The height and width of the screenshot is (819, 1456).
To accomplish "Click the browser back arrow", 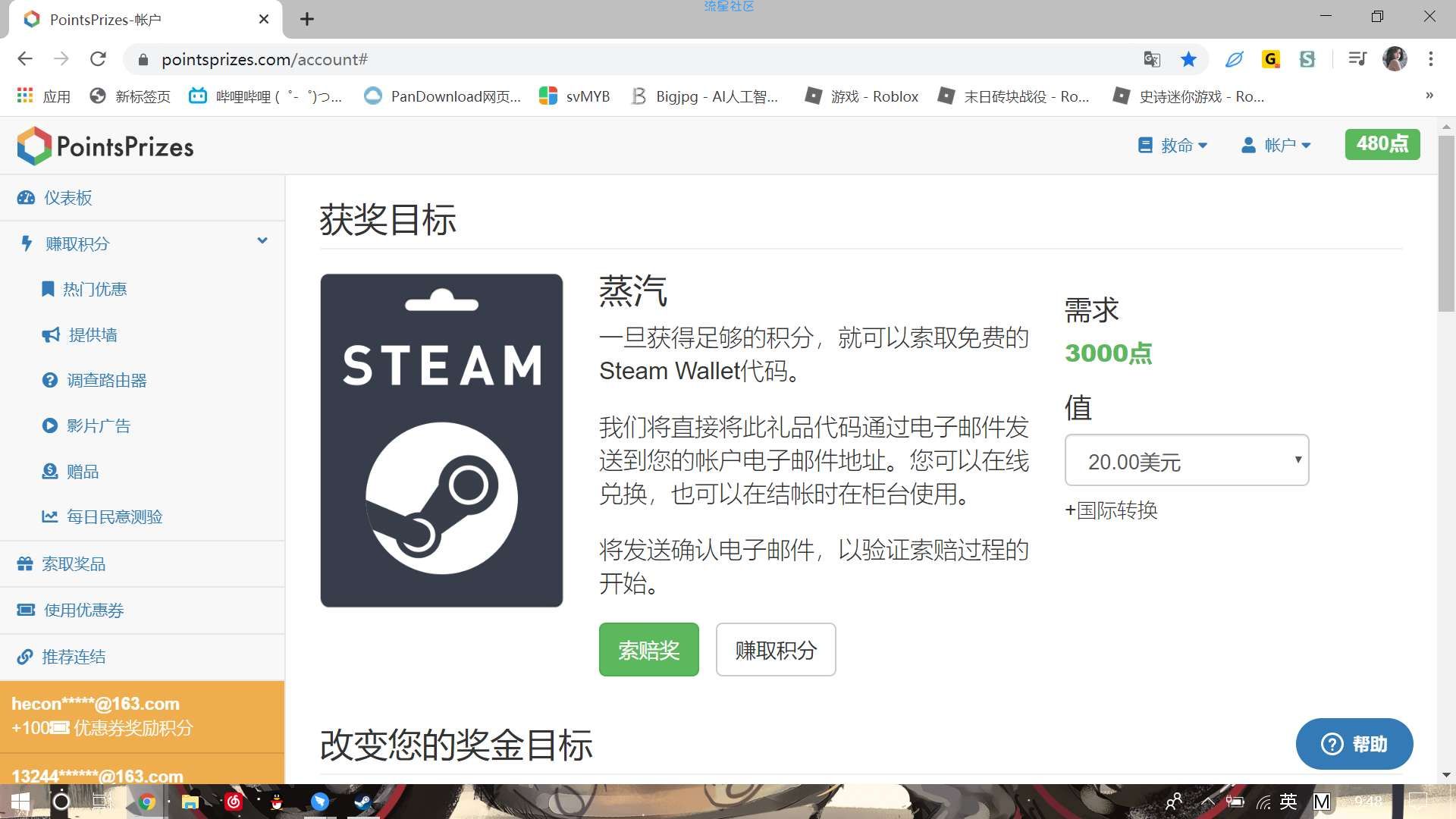I will click(25, 59).
